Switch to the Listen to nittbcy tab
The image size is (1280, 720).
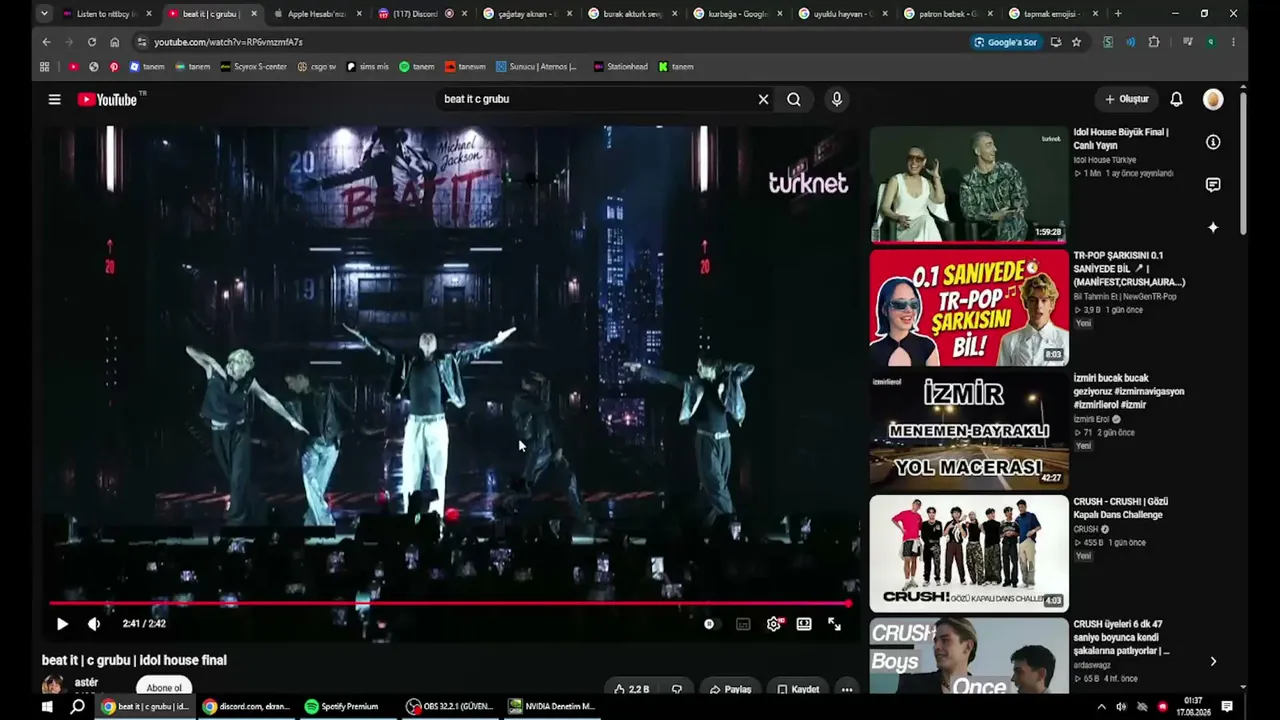coord(106,14)
